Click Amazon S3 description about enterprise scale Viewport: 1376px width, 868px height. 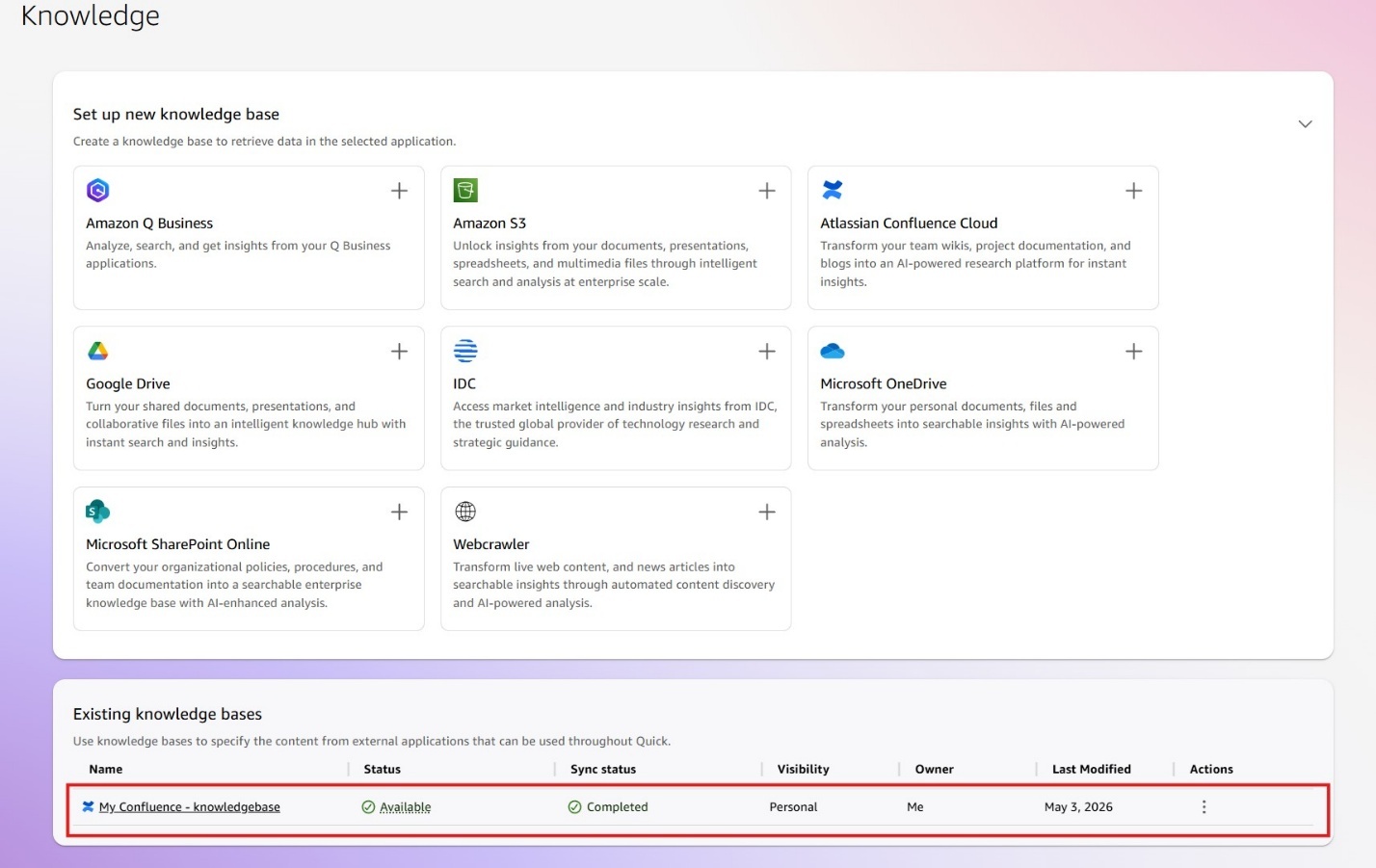pos(605,264)
